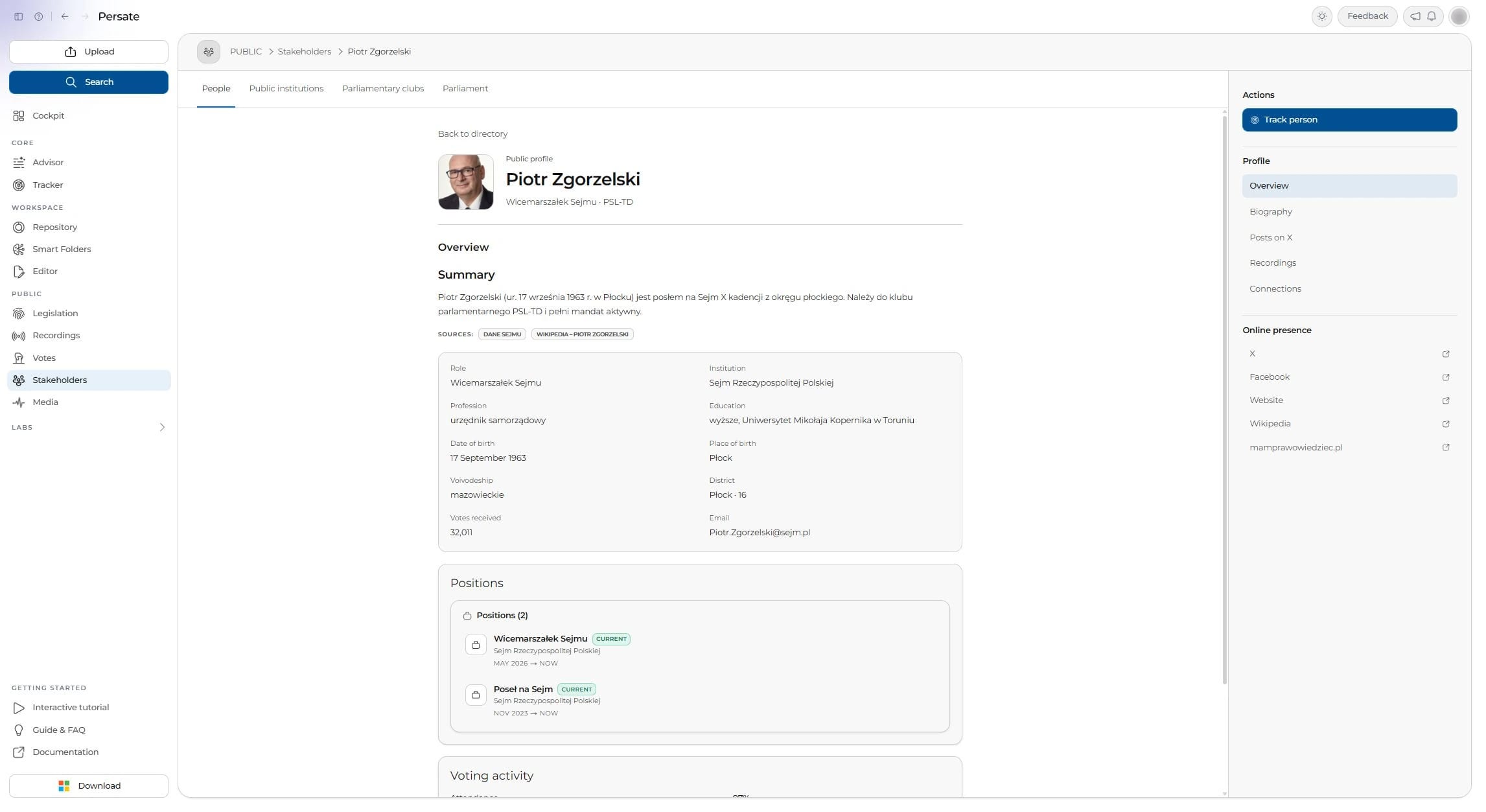Open the Facebook external link

[x=1349, y=377]
